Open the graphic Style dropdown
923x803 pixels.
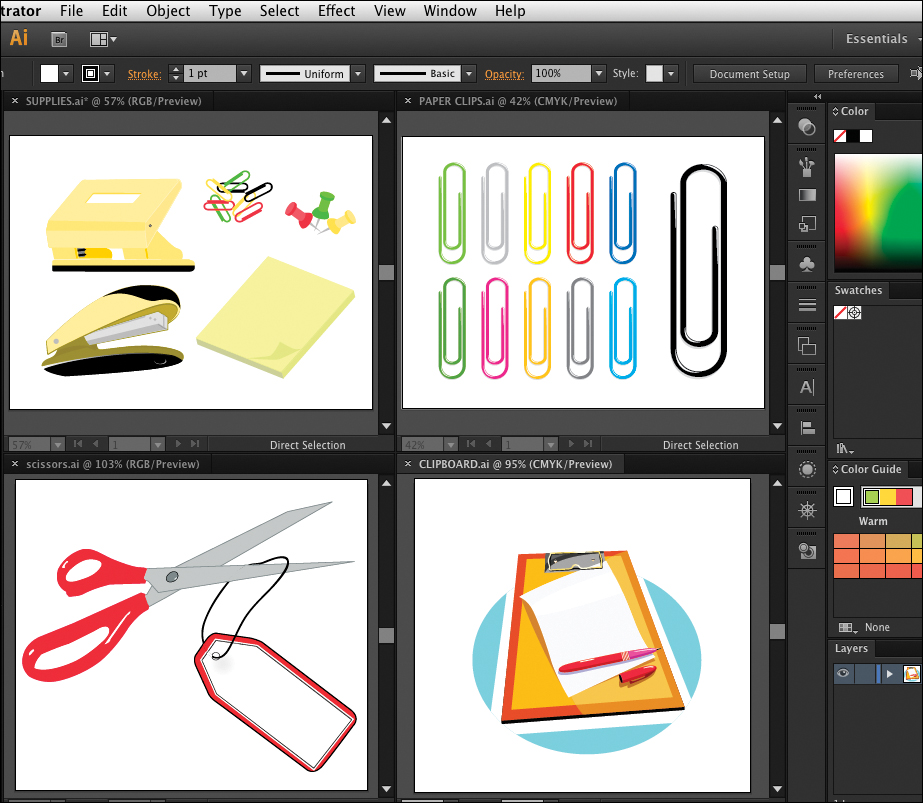[670, 74]
